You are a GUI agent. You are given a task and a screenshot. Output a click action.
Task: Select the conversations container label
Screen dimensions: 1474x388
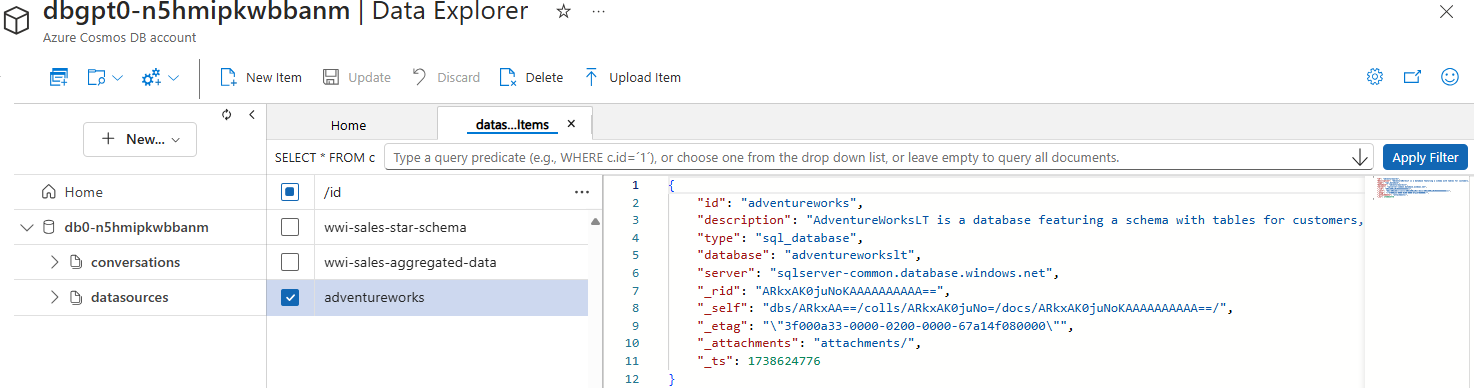pyautogui.click(x=135, y=262)
